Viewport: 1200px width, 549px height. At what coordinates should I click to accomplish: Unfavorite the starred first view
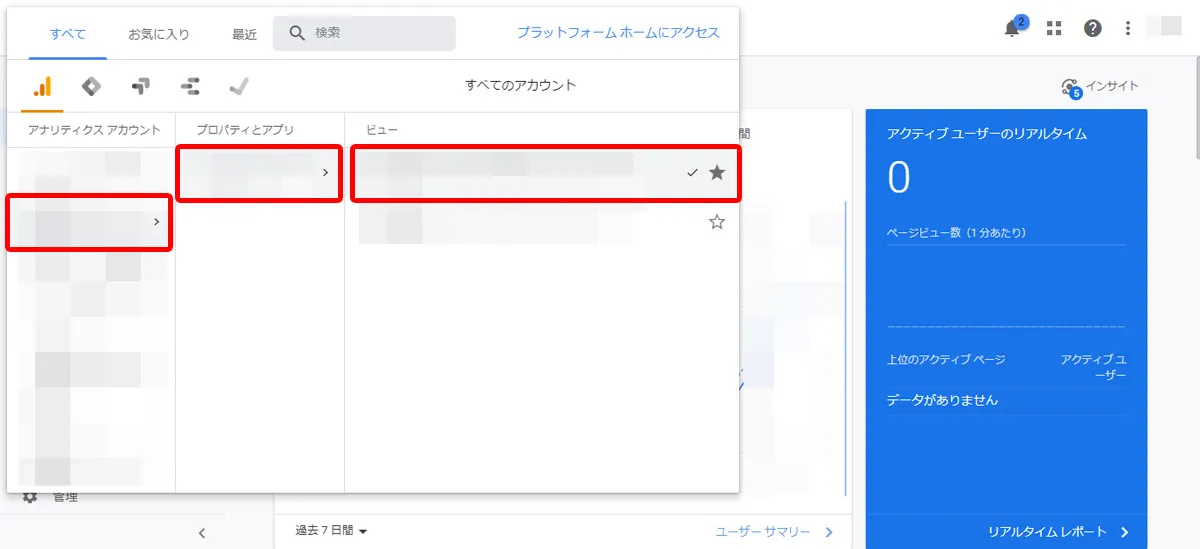click(716, 173)
